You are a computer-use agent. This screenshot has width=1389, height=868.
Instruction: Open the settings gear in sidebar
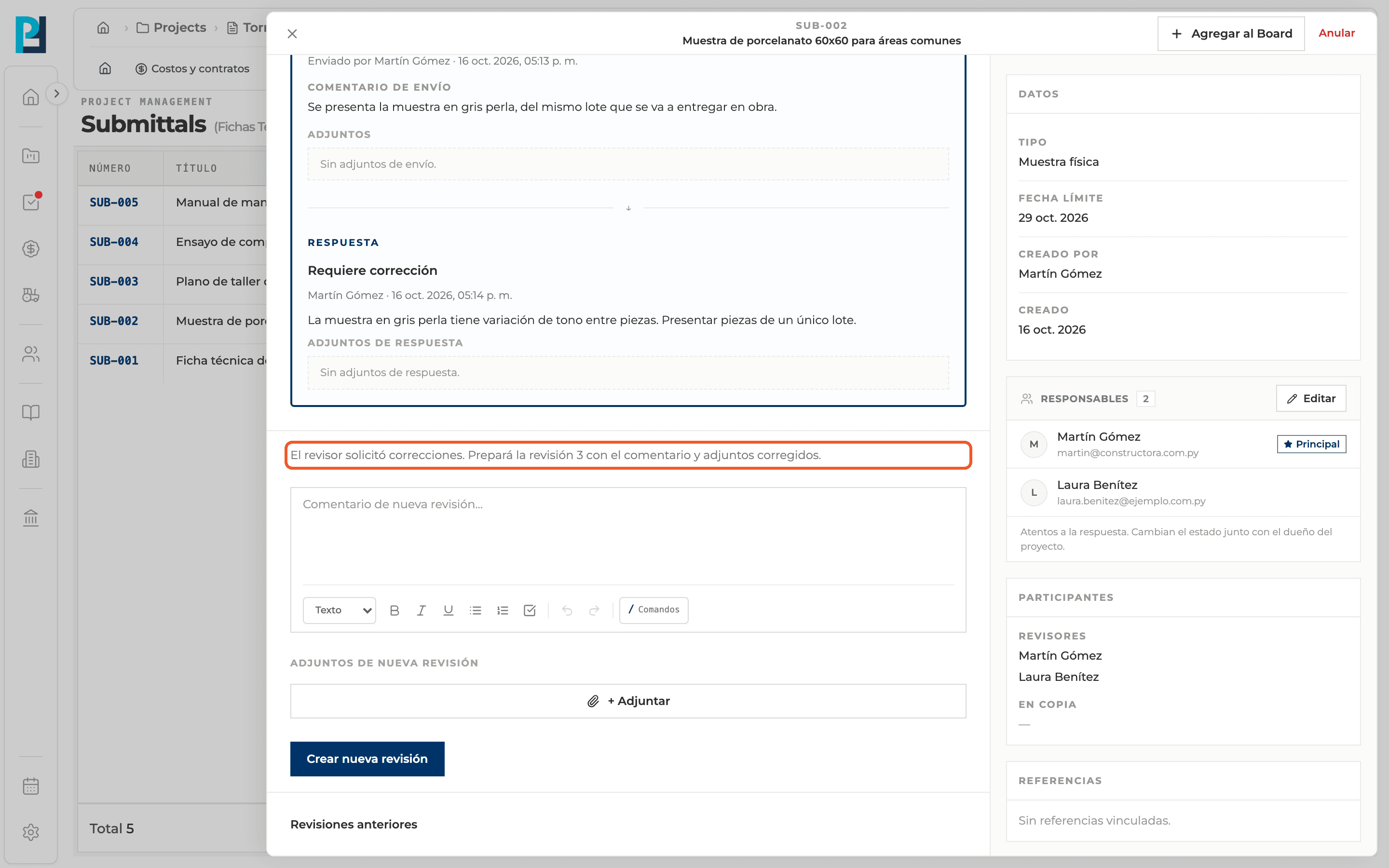click(x=30, y=832)
